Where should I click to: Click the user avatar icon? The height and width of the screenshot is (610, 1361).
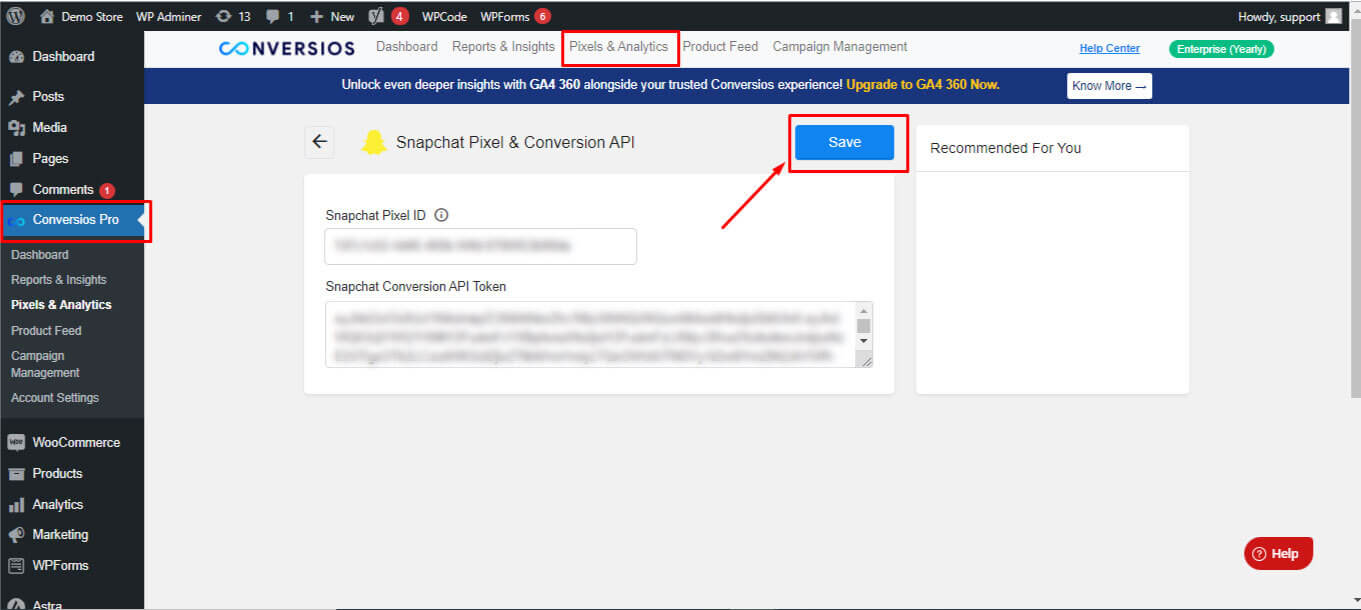click(1333, 16)
